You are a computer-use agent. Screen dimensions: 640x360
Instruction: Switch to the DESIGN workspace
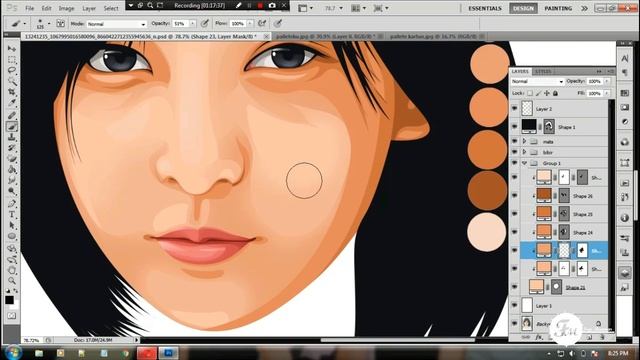[523, 8]
